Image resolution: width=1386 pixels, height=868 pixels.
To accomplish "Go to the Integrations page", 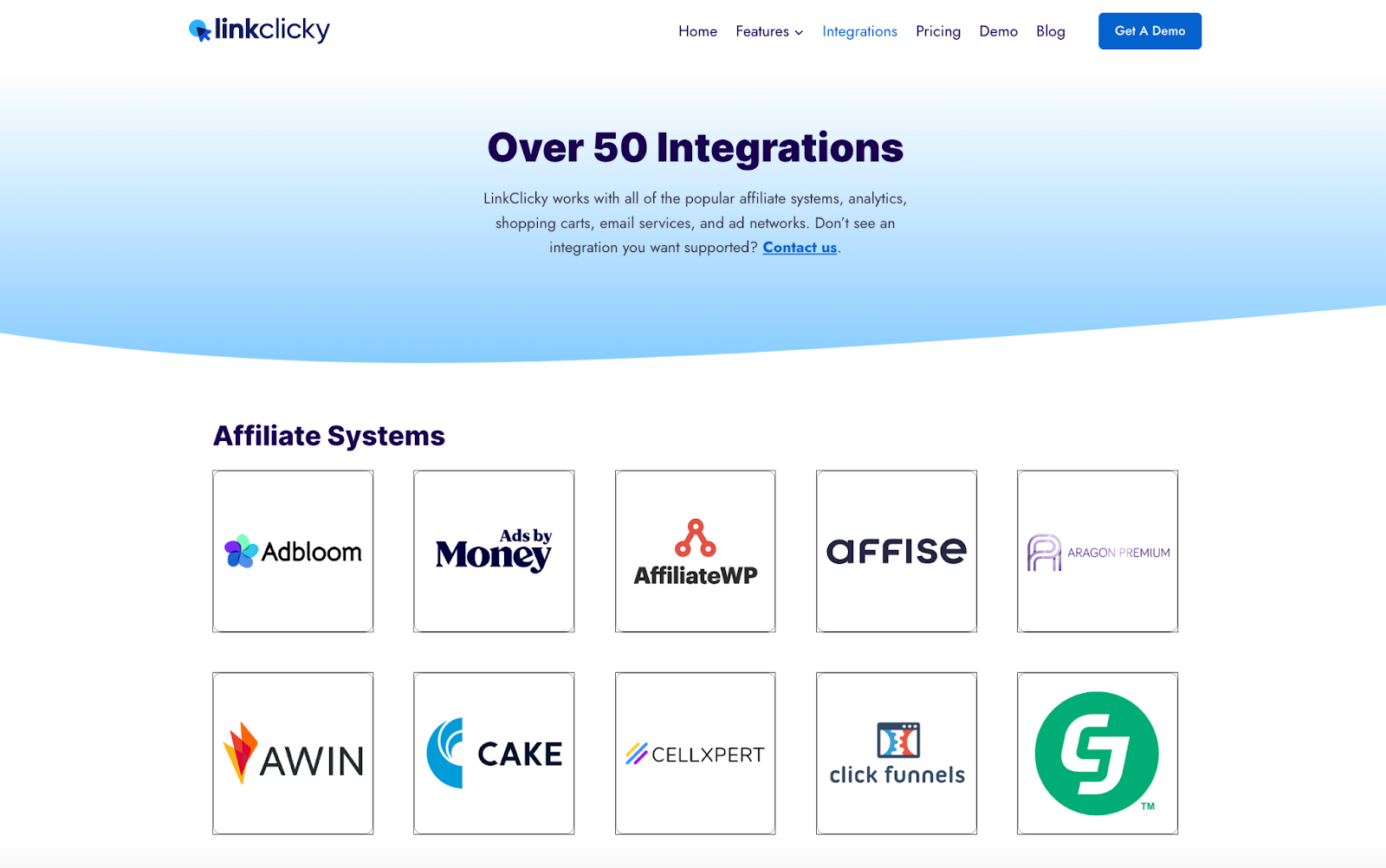I will click(859, 31).
